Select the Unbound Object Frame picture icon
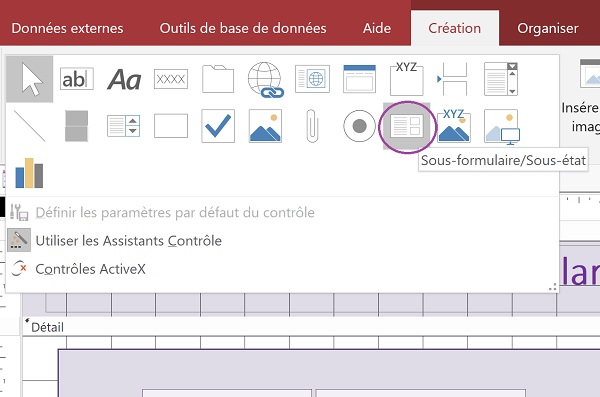Viewport: 600px width, 397px height. 266,126
